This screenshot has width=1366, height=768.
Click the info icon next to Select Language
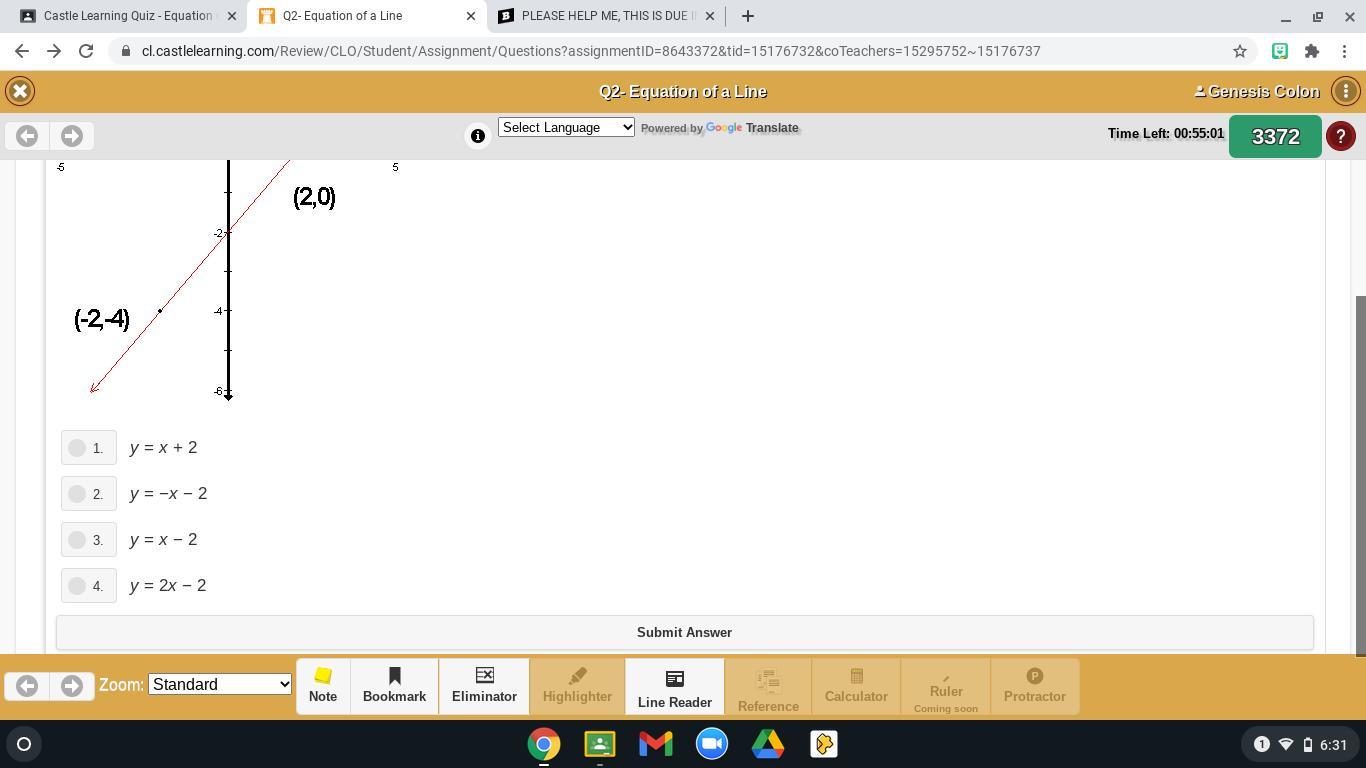point(478,136)
